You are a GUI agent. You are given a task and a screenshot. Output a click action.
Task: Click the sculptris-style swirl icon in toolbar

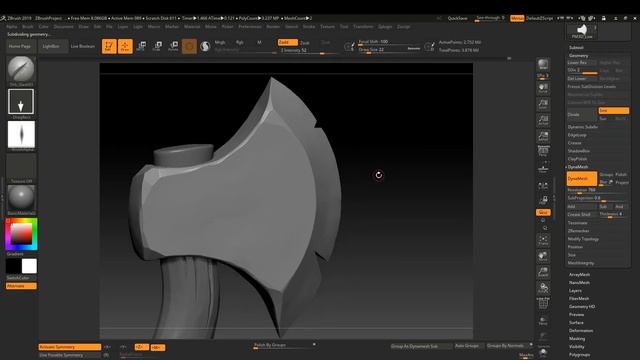(x=205, y=46)
